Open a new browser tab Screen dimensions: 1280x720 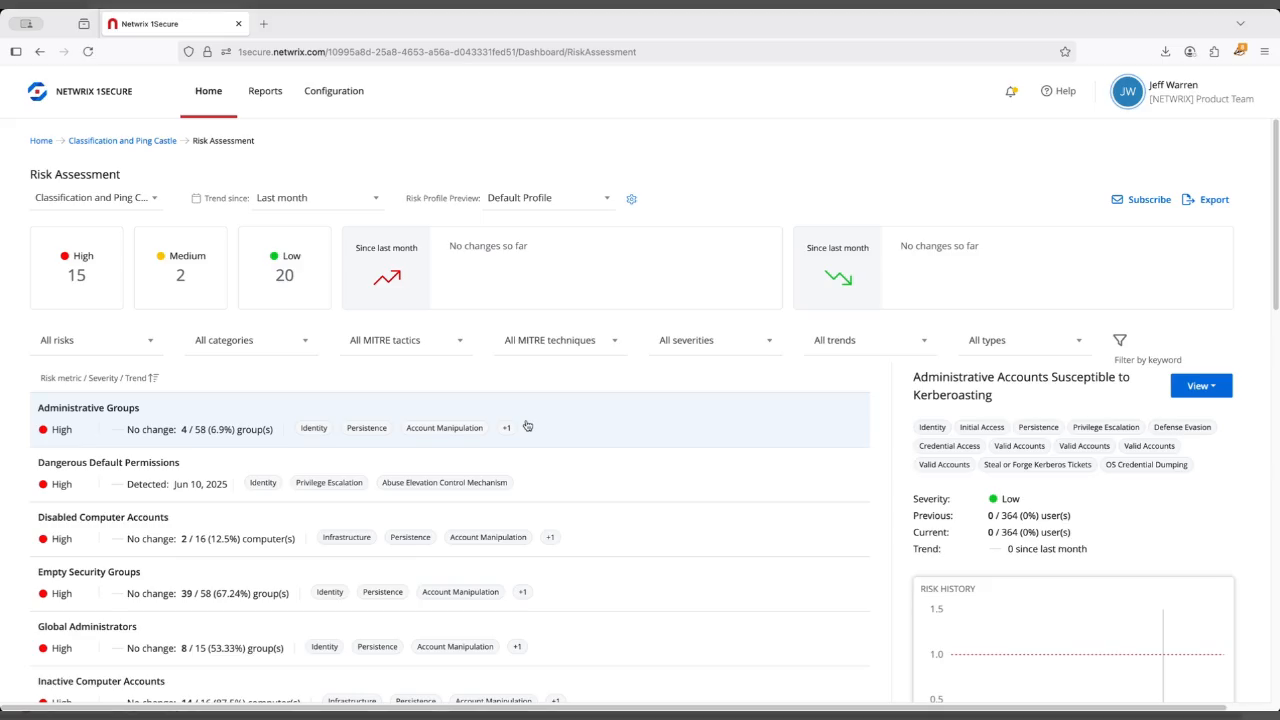point(264,23)
